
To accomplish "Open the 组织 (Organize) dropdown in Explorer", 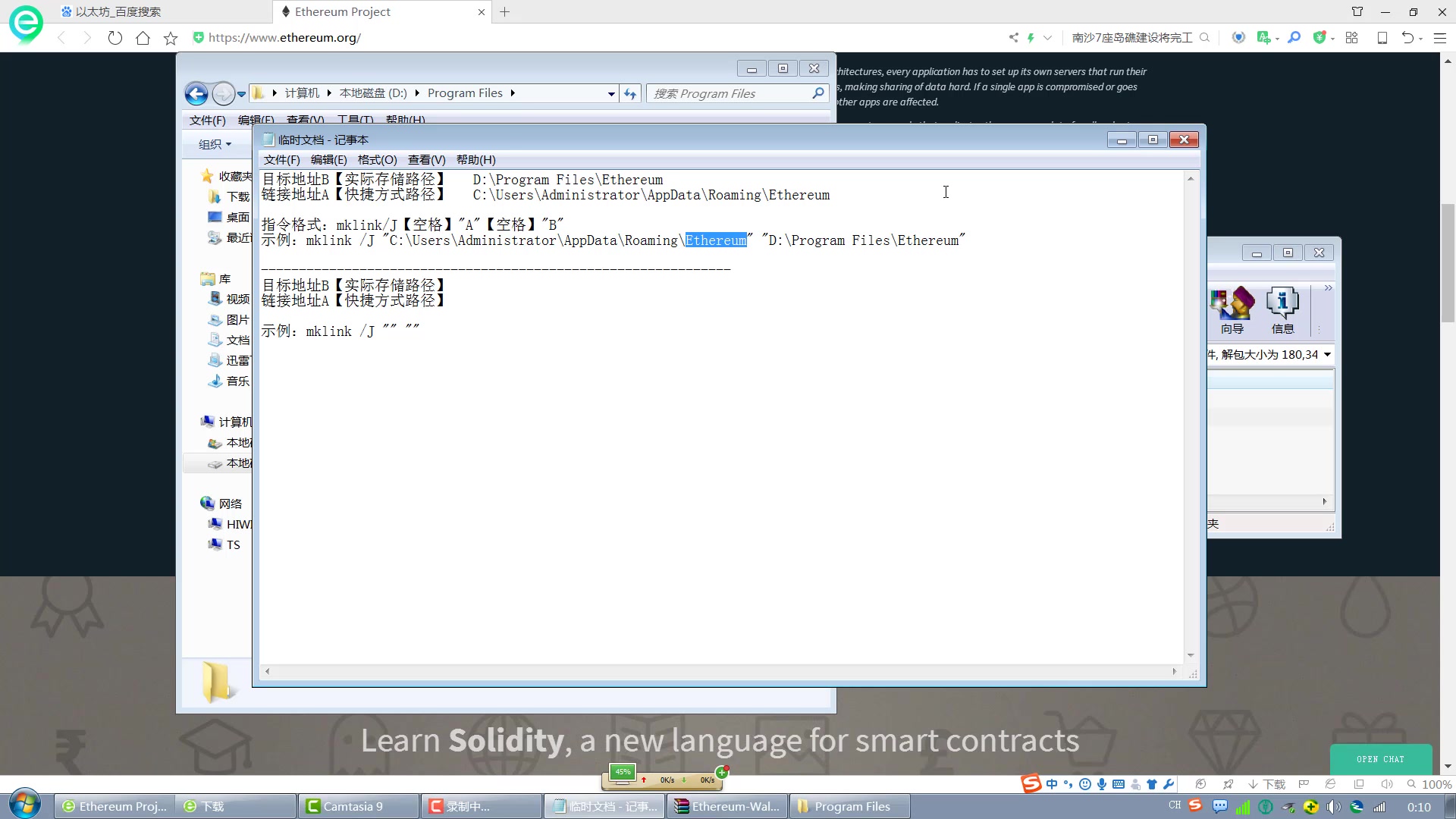I will 215,144.
